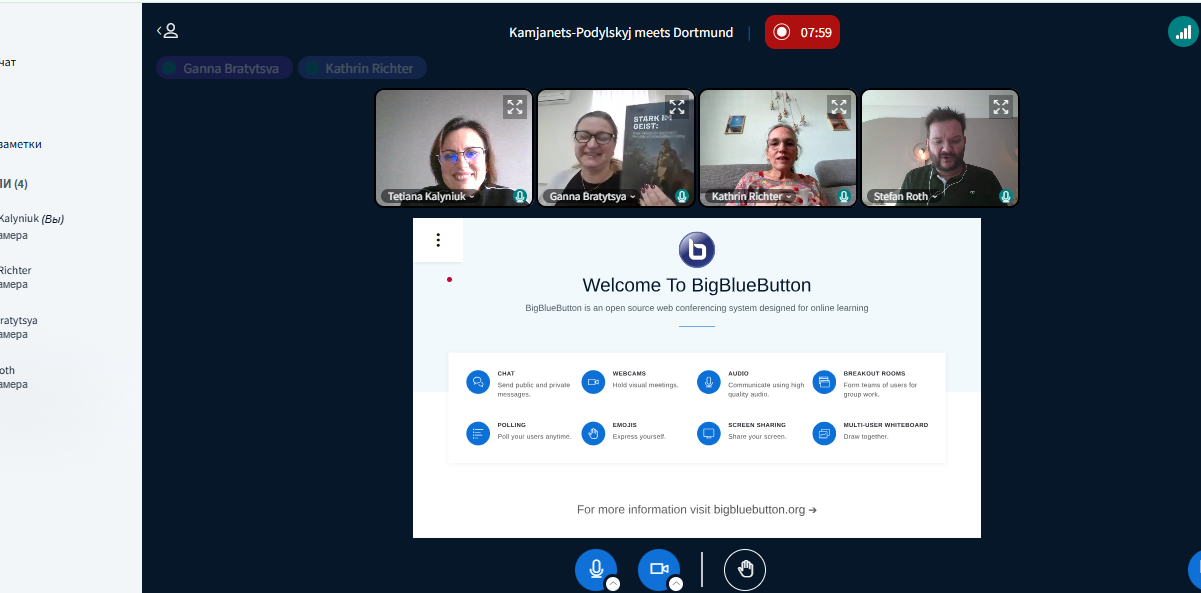Toggle the user list panel icon

[167, 31]
